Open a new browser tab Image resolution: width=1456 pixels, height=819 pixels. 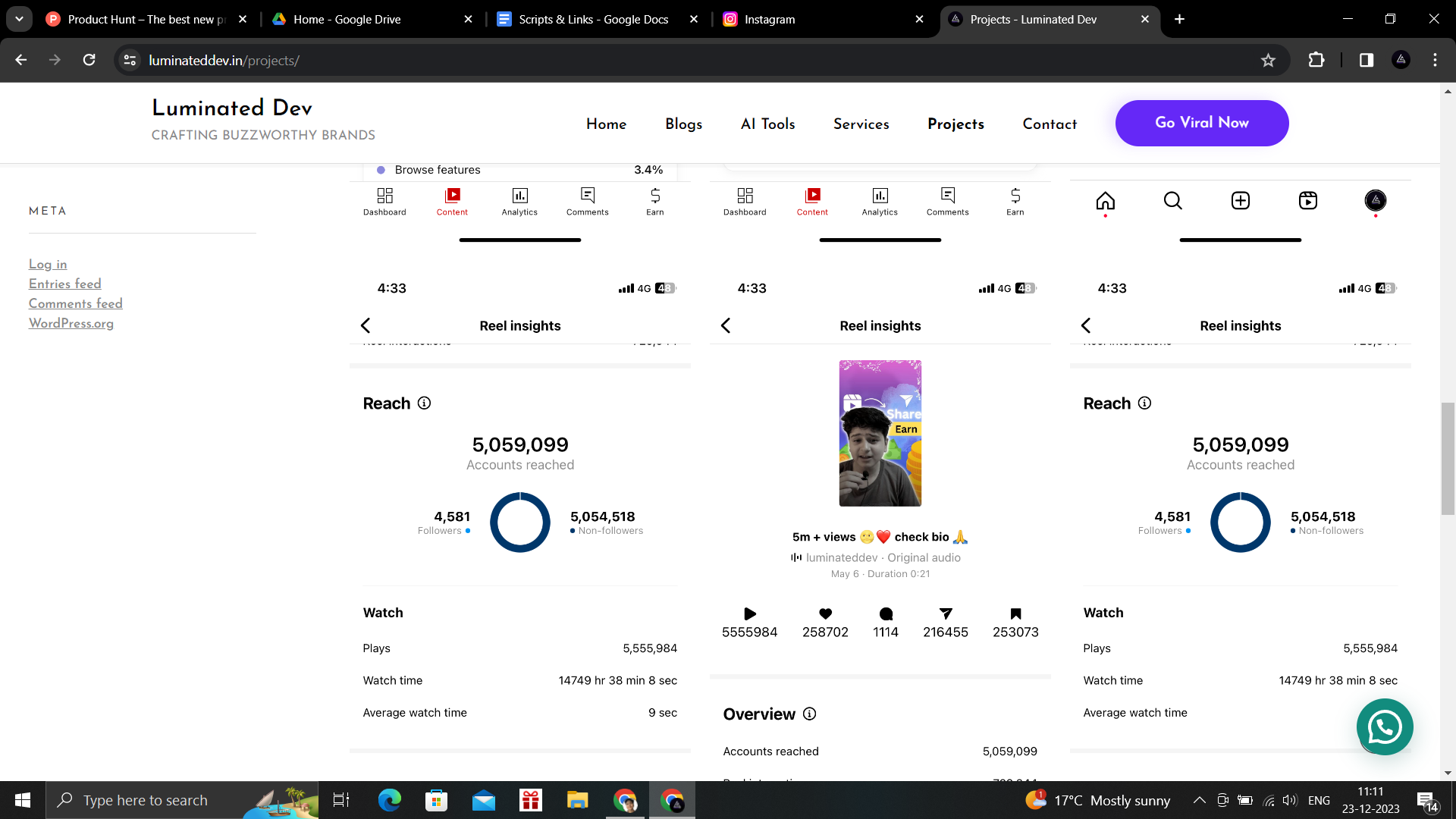pyautogui.click(x=1179, y=19)
